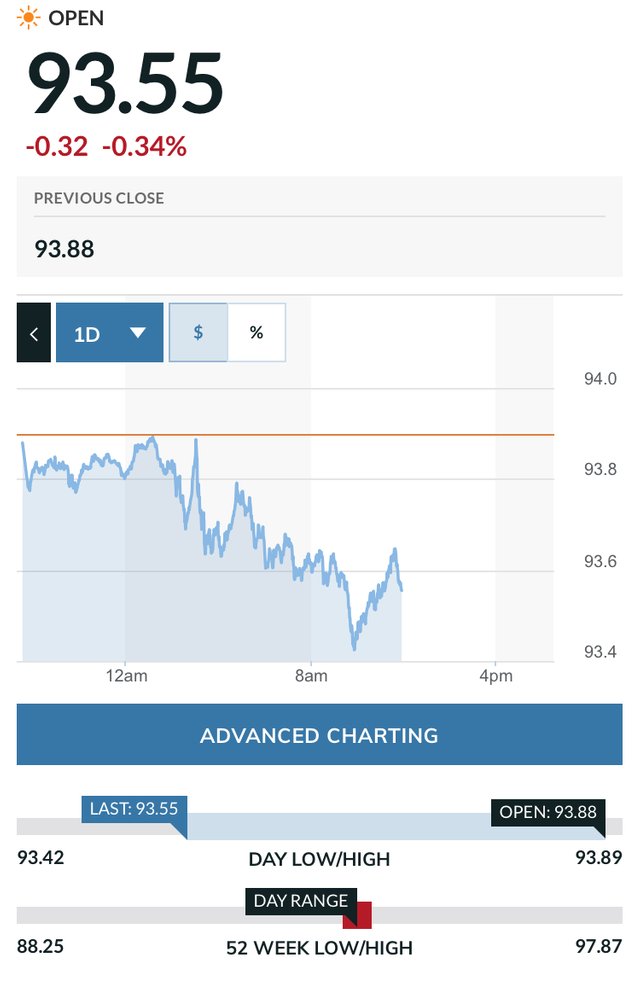Click the -0.34% change figure

pyautogui.click(x=144, y=147)
